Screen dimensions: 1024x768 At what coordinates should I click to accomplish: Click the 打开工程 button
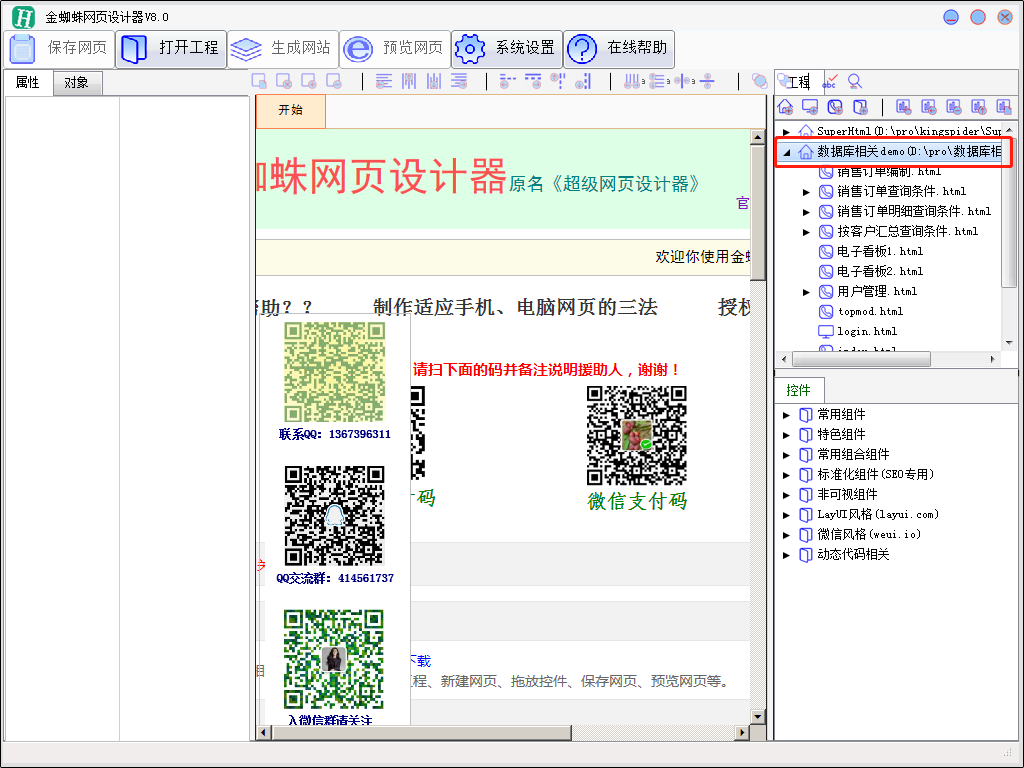coord(171,48)
